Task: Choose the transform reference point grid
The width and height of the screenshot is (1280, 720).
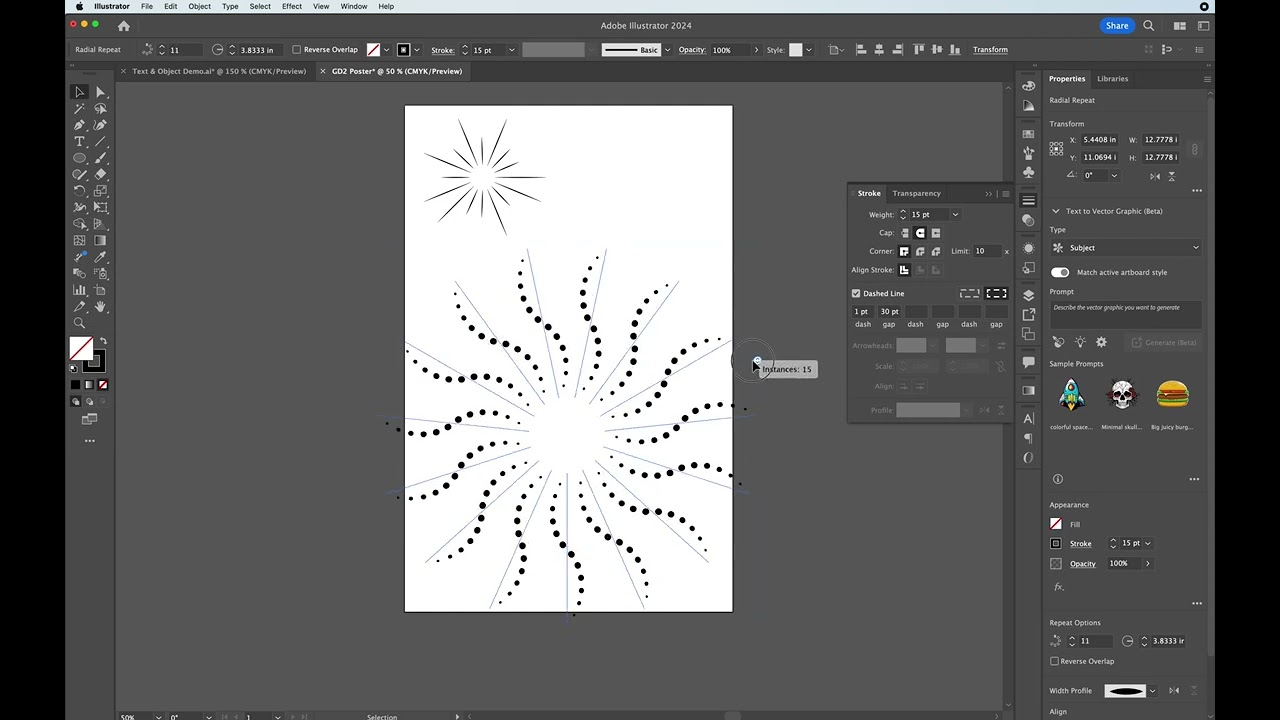Action: click(x=1056, y=149)
